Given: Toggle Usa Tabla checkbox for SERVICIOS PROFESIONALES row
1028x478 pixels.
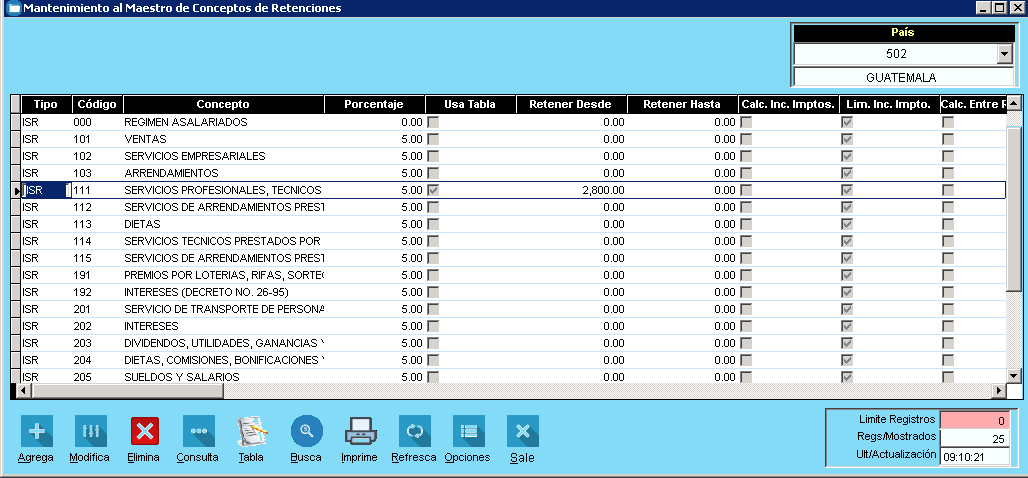Looking at the screenshot, I should pos(433,190).
